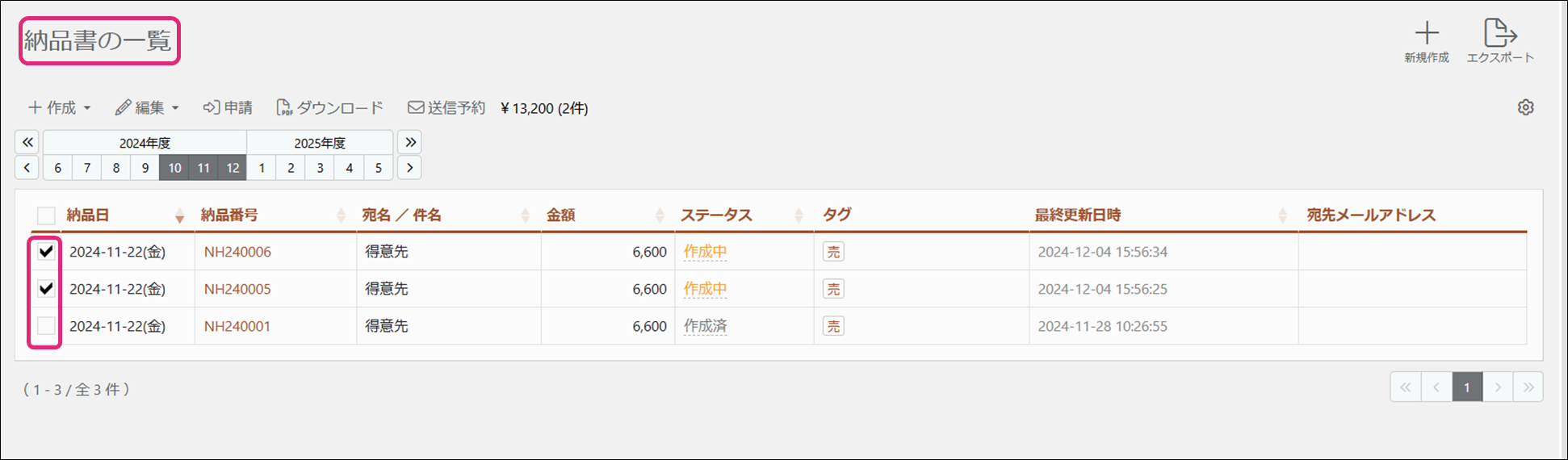Jump forward a year with double-right arrow

coord(410,142)
